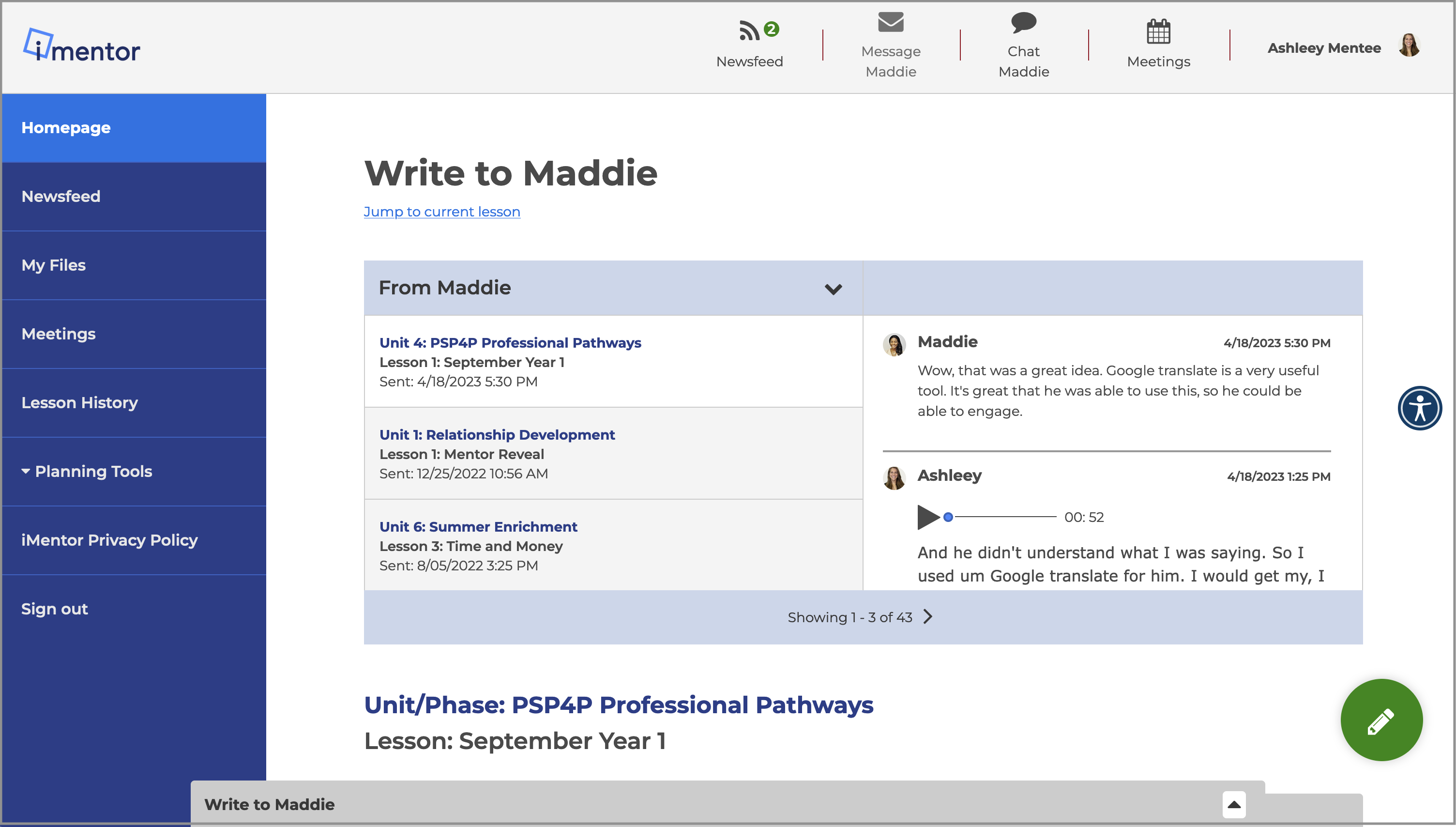Select Unit 1: Relationship Development message
This screenshot has height=827, width=1456.
497,435
